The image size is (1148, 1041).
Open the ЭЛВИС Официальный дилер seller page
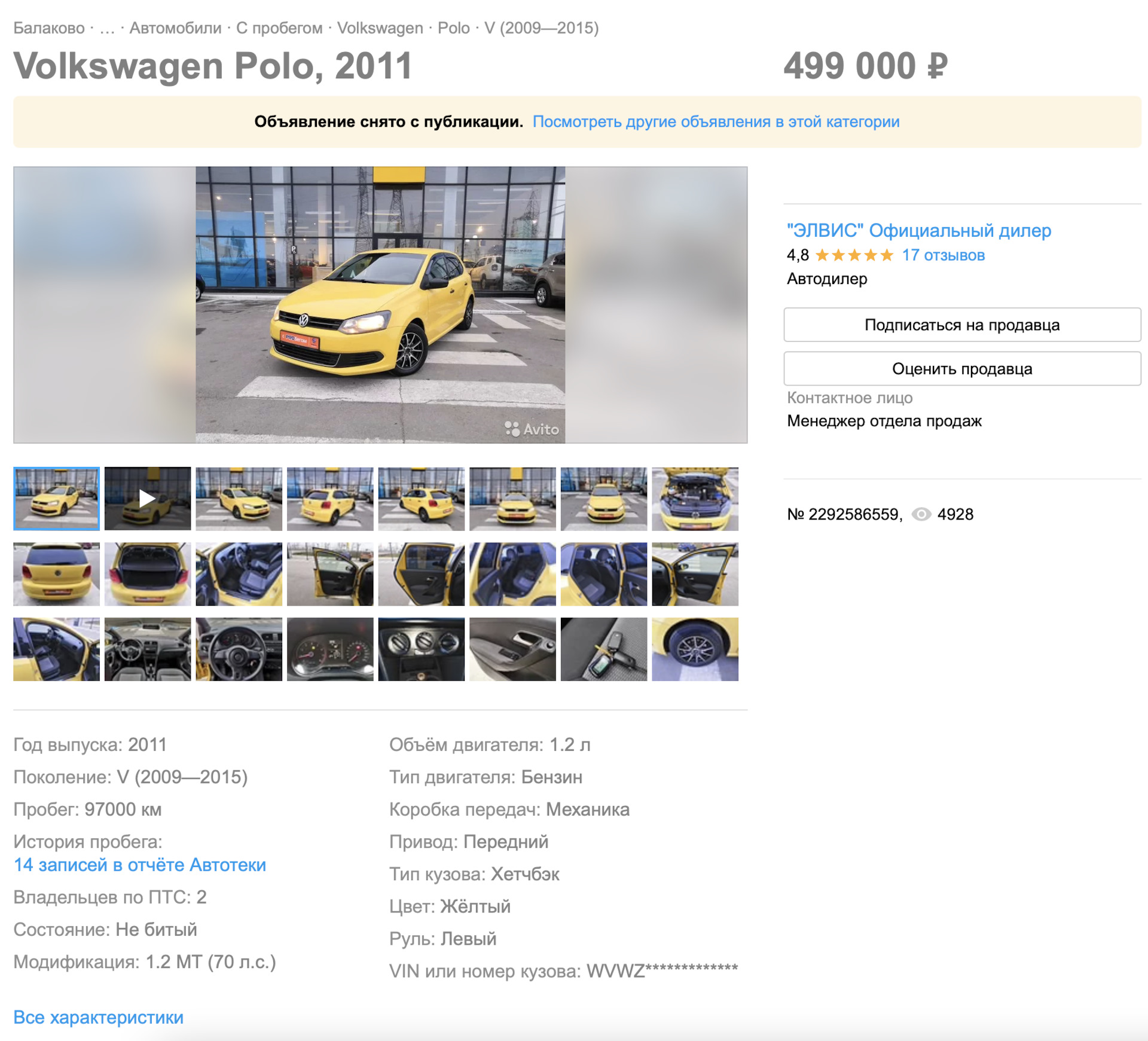click(918, 230)
